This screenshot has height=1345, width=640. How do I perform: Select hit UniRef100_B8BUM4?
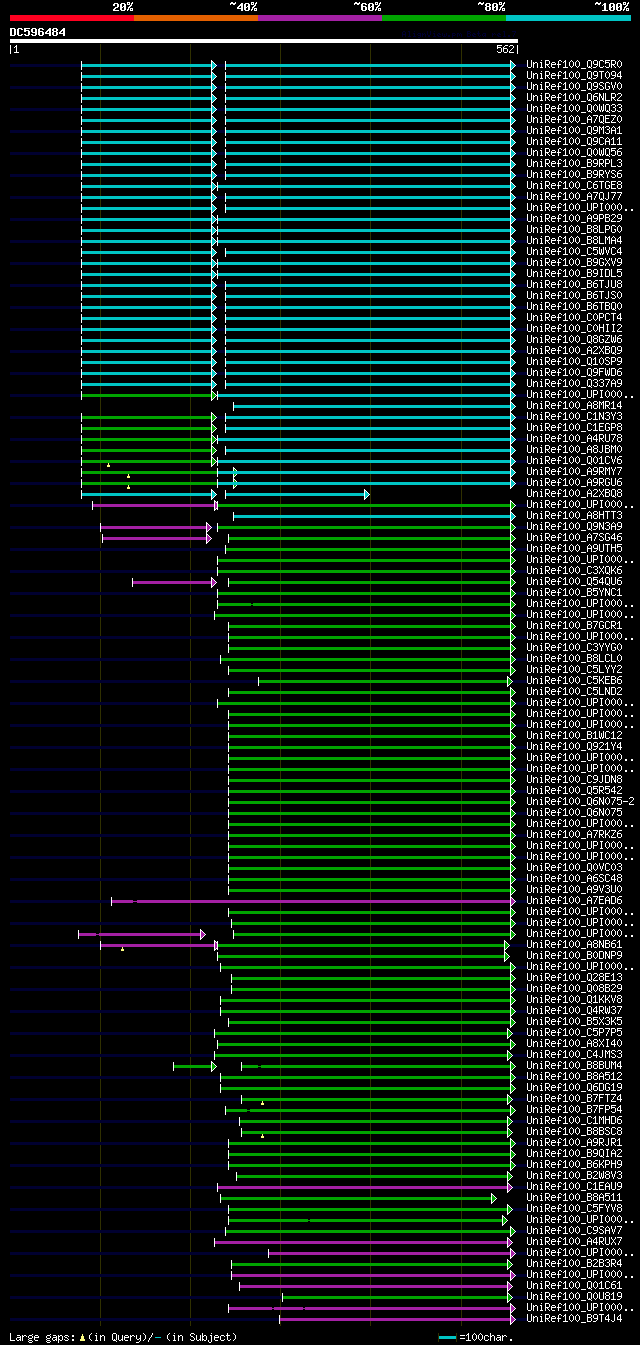click(x=574, y=1065)
